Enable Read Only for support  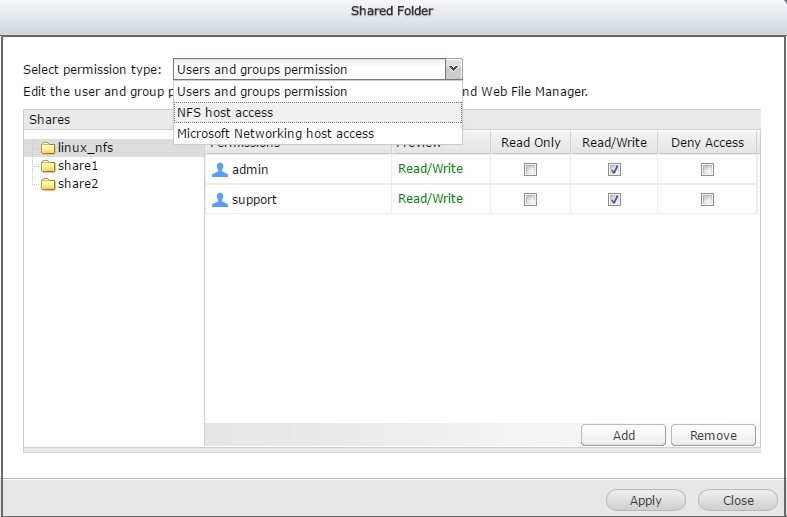[530, 200]
